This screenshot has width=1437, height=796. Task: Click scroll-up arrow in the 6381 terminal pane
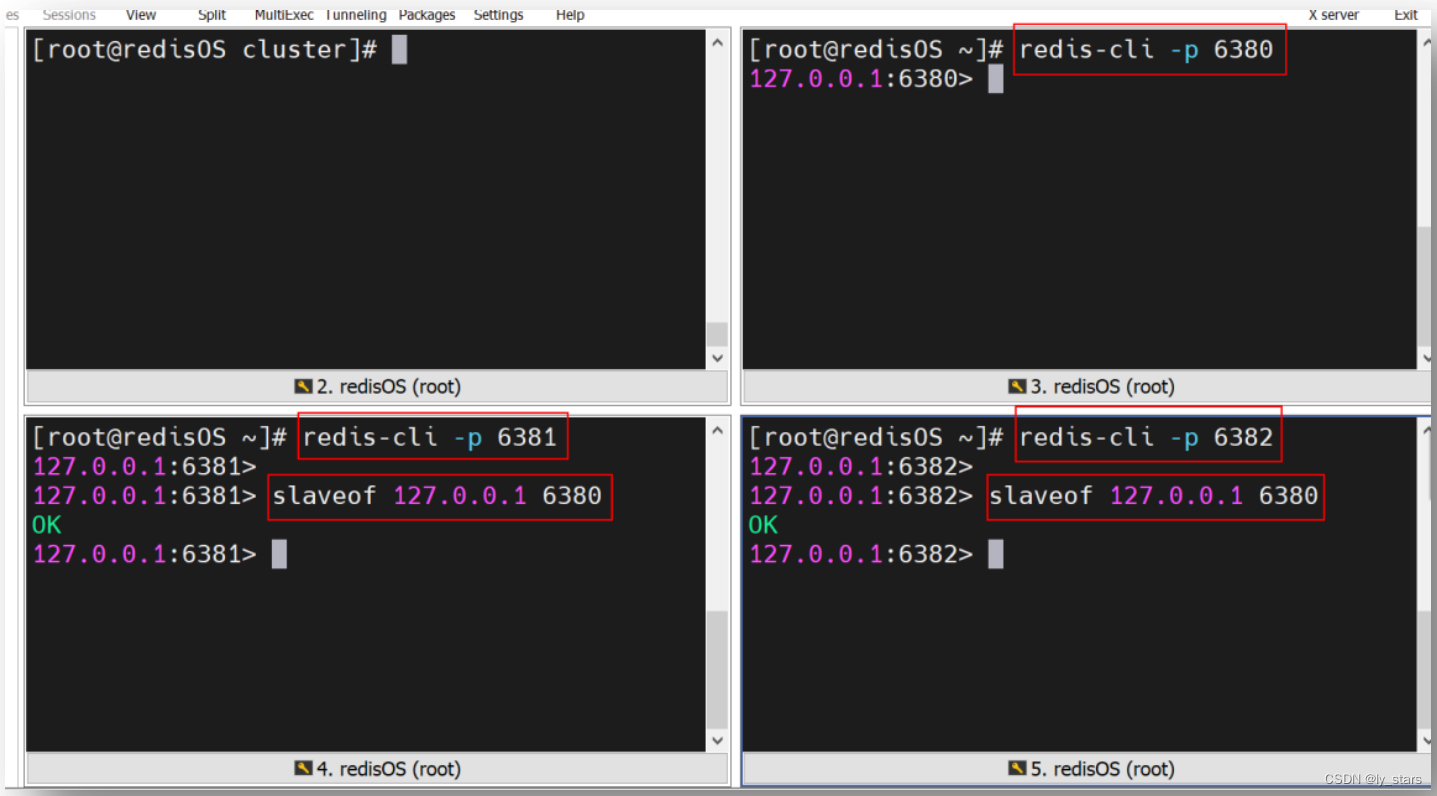pyautogui.click(x=717, y=431)
